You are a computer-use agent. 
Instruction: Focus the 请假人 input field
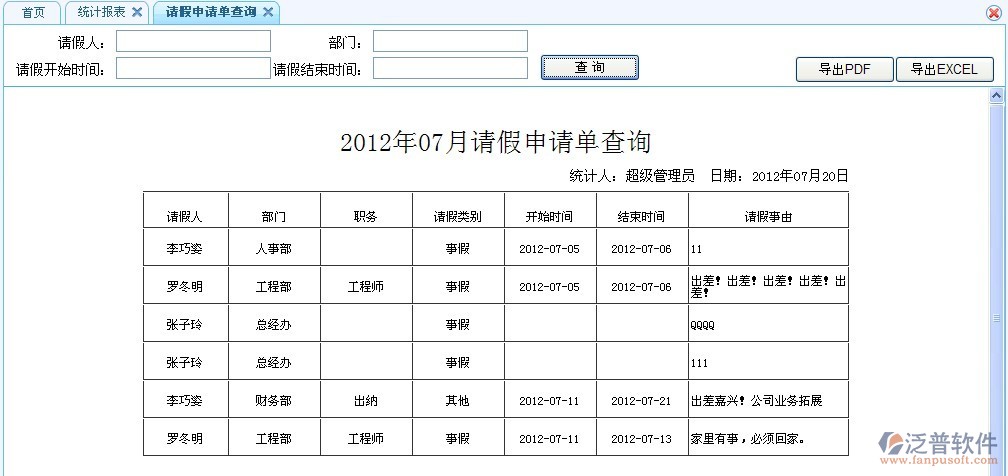pos(194,41)
